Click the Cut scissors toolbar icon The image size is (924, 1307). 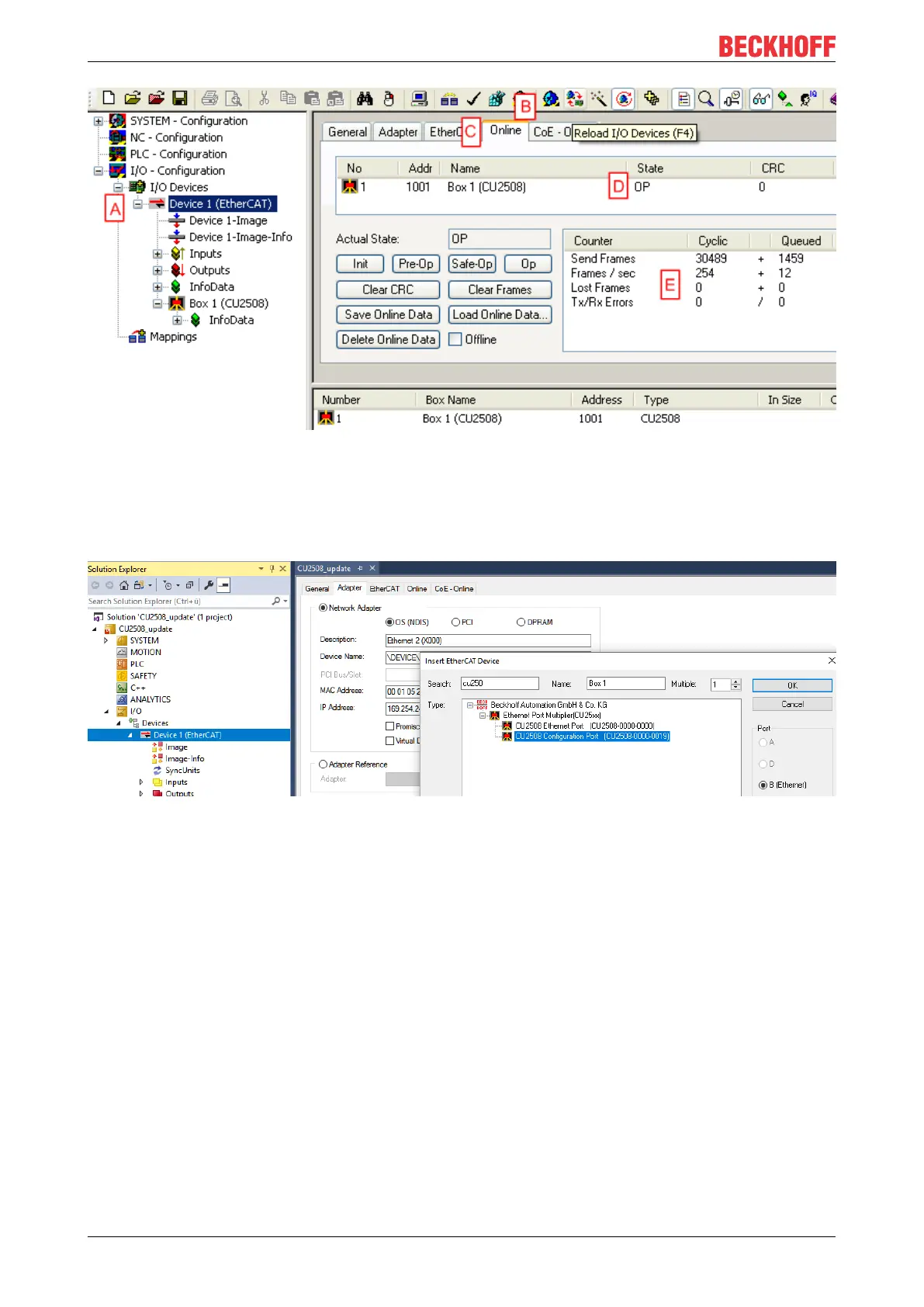point(264,98)
